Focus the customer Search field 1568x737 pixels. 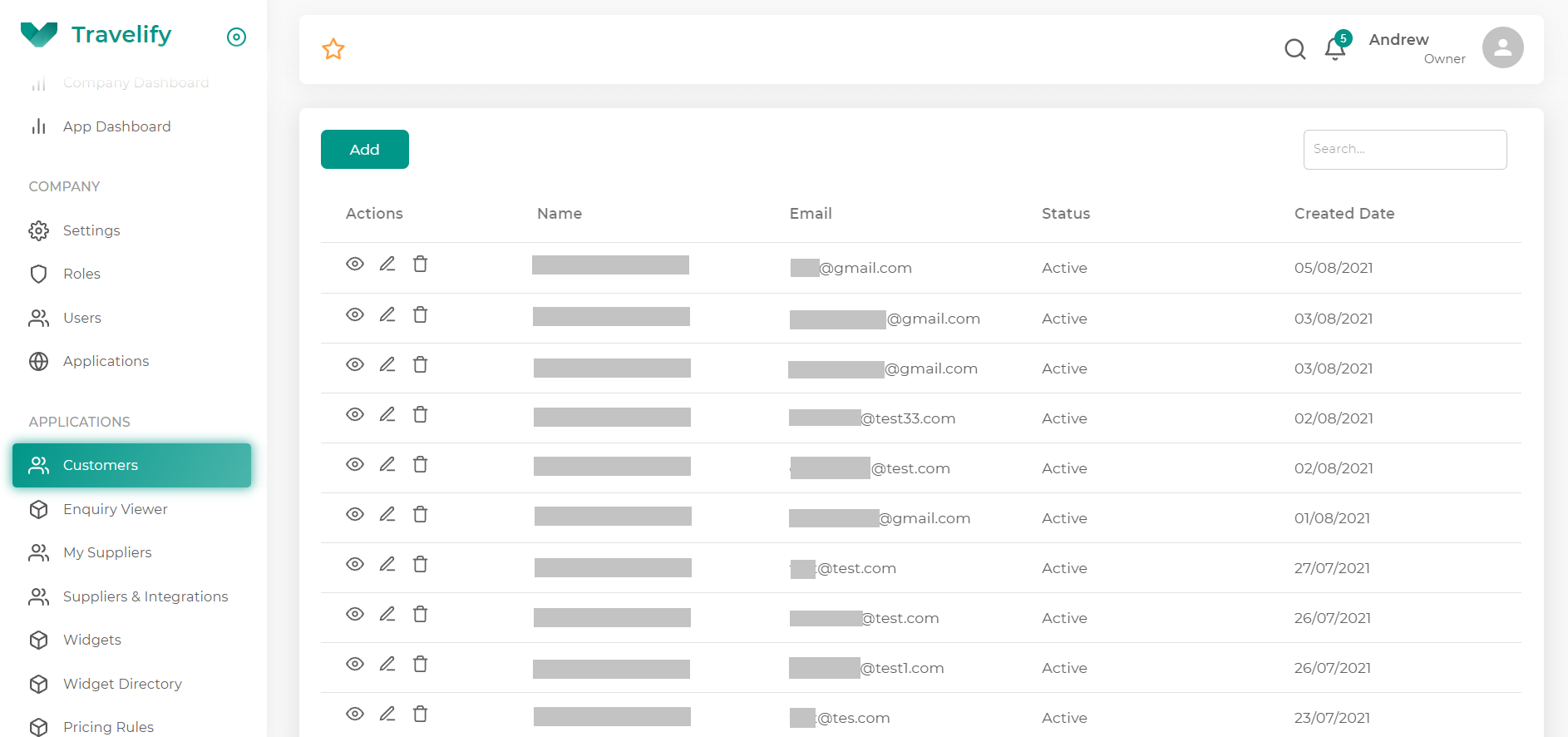click(1405, 150)
